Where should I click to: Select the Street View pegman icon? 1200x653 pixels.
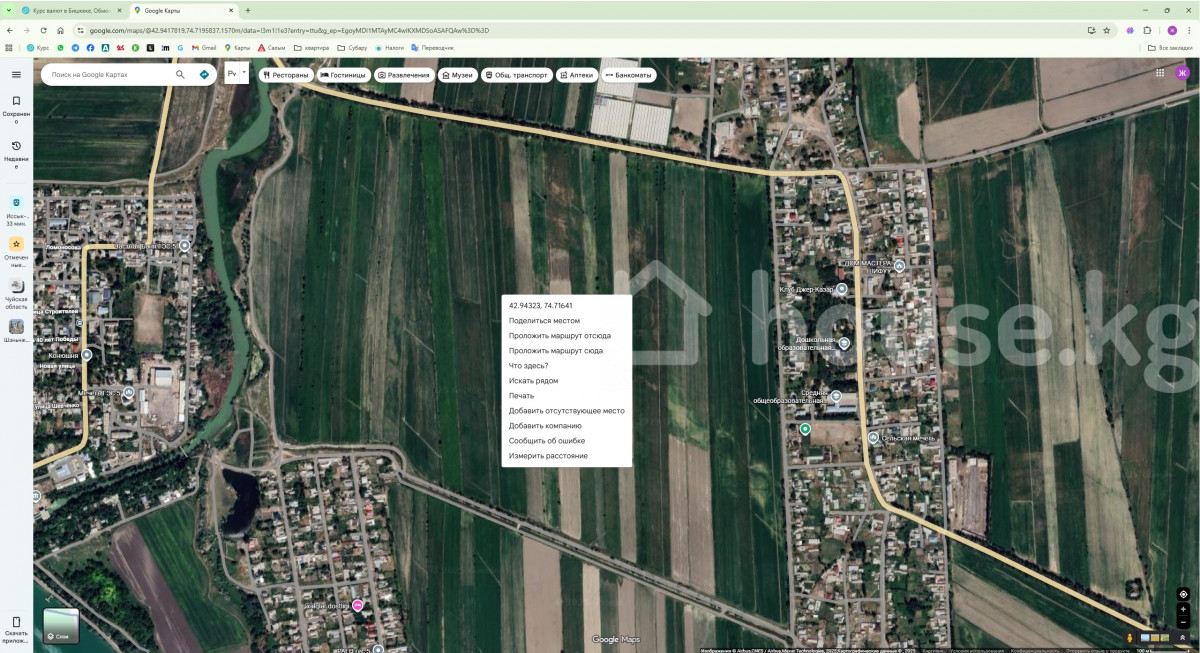1131,638
